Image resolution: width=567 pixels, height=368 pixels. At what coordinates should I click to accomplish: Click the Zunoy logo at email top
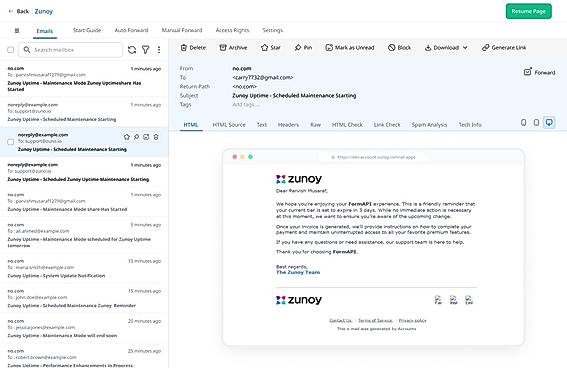tap(299, 179)
